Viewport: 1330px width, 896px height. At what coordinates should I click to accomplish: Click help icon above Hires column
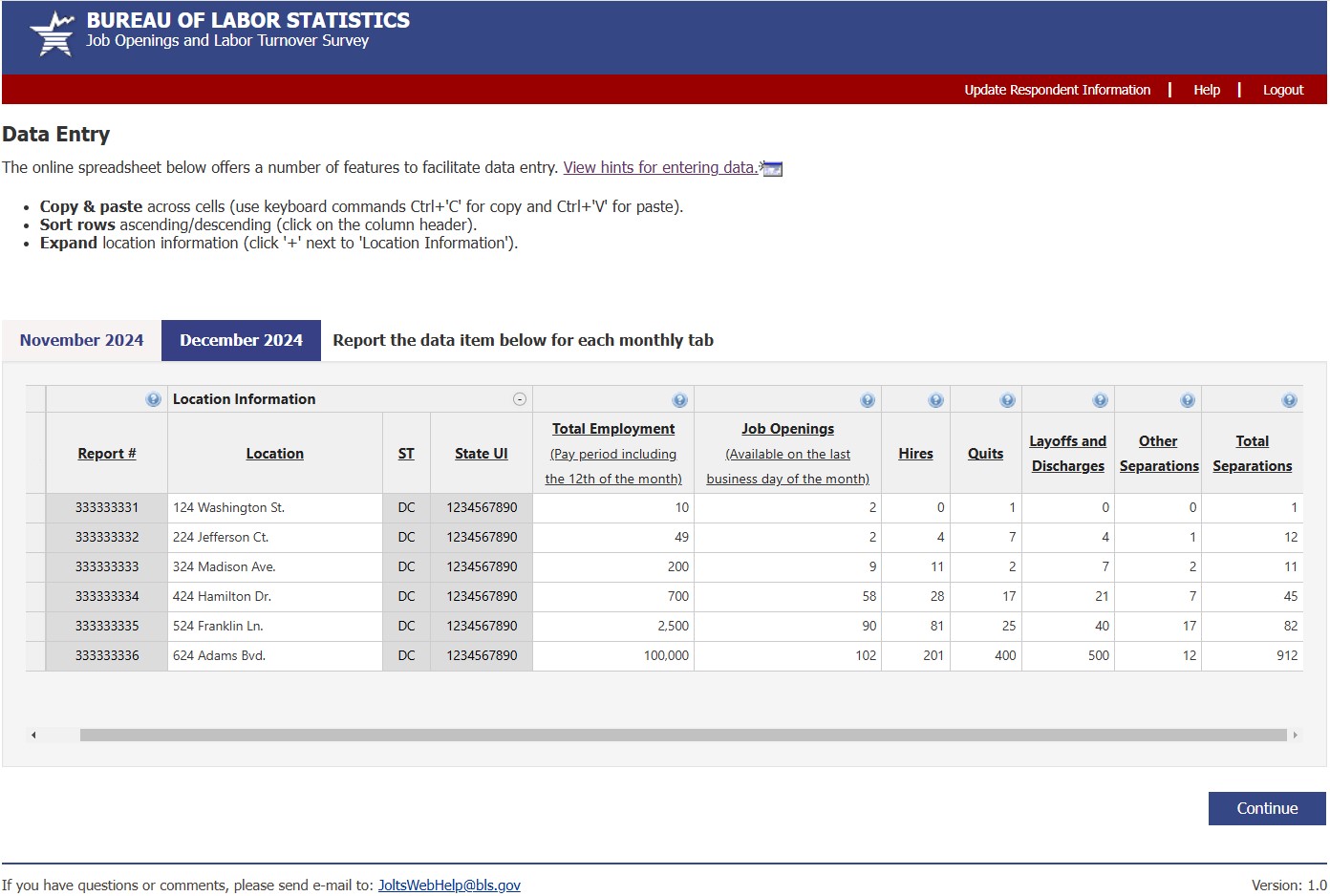point(935,400)
